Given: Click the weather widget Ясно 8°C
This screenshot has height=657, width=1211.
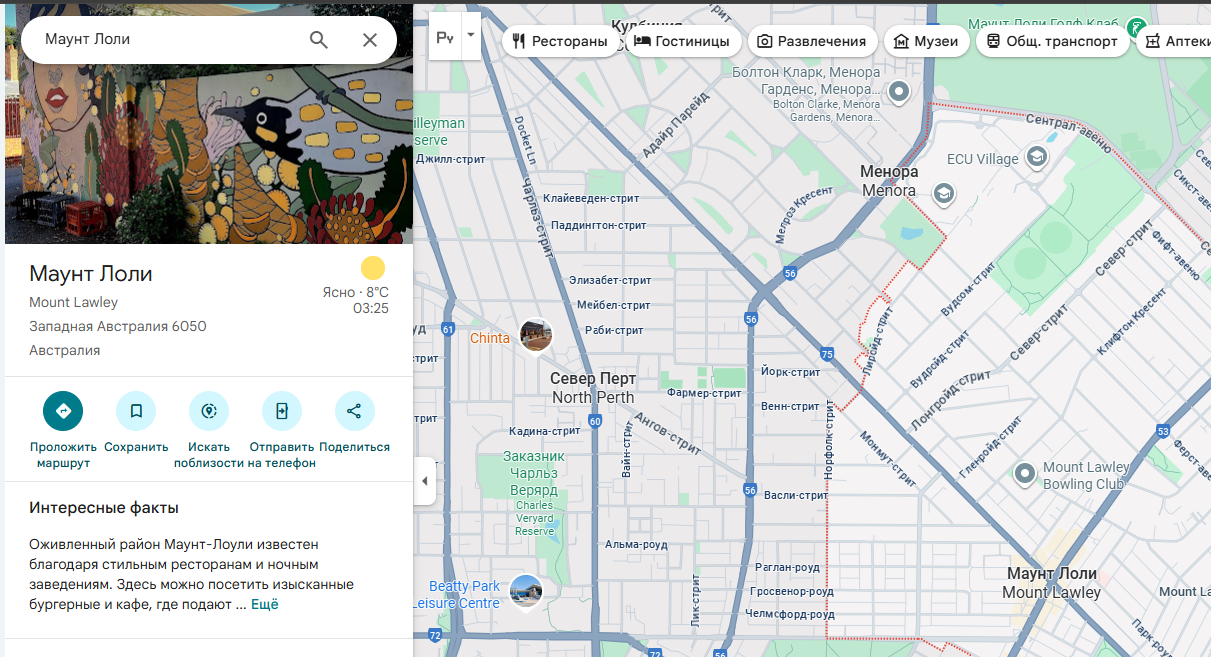Looking at the screenshot, I should [x=355, y=286].
